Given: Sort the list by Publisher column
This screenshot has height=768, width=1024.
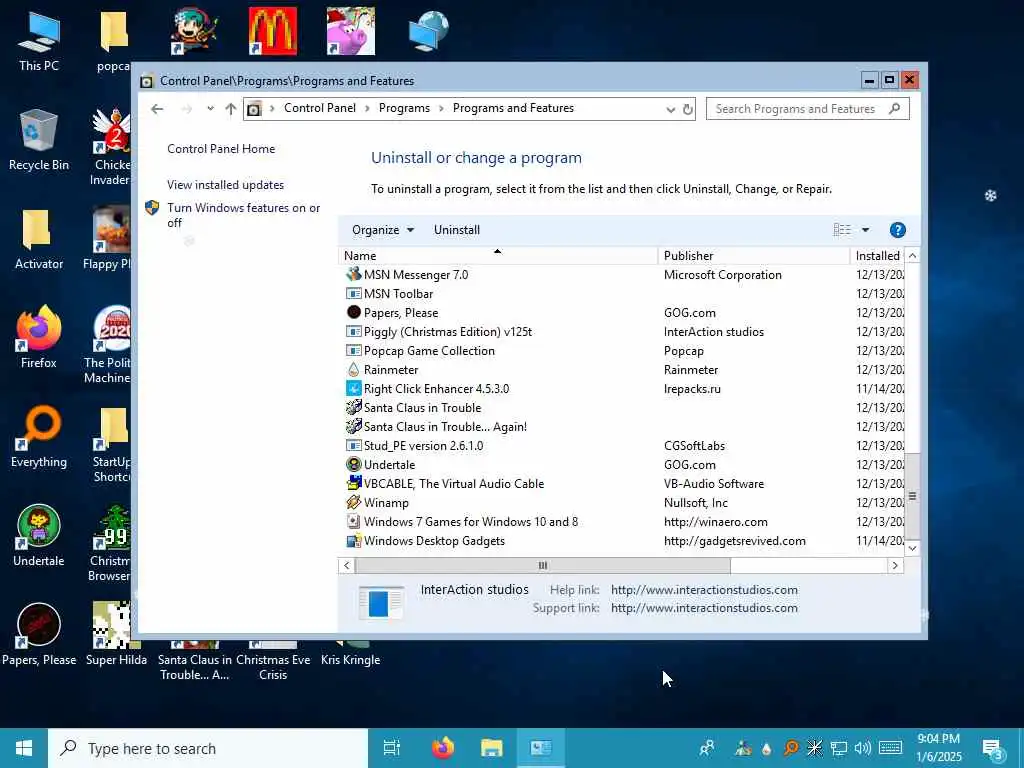Looking at the screenshot, I should pos(754,255).
